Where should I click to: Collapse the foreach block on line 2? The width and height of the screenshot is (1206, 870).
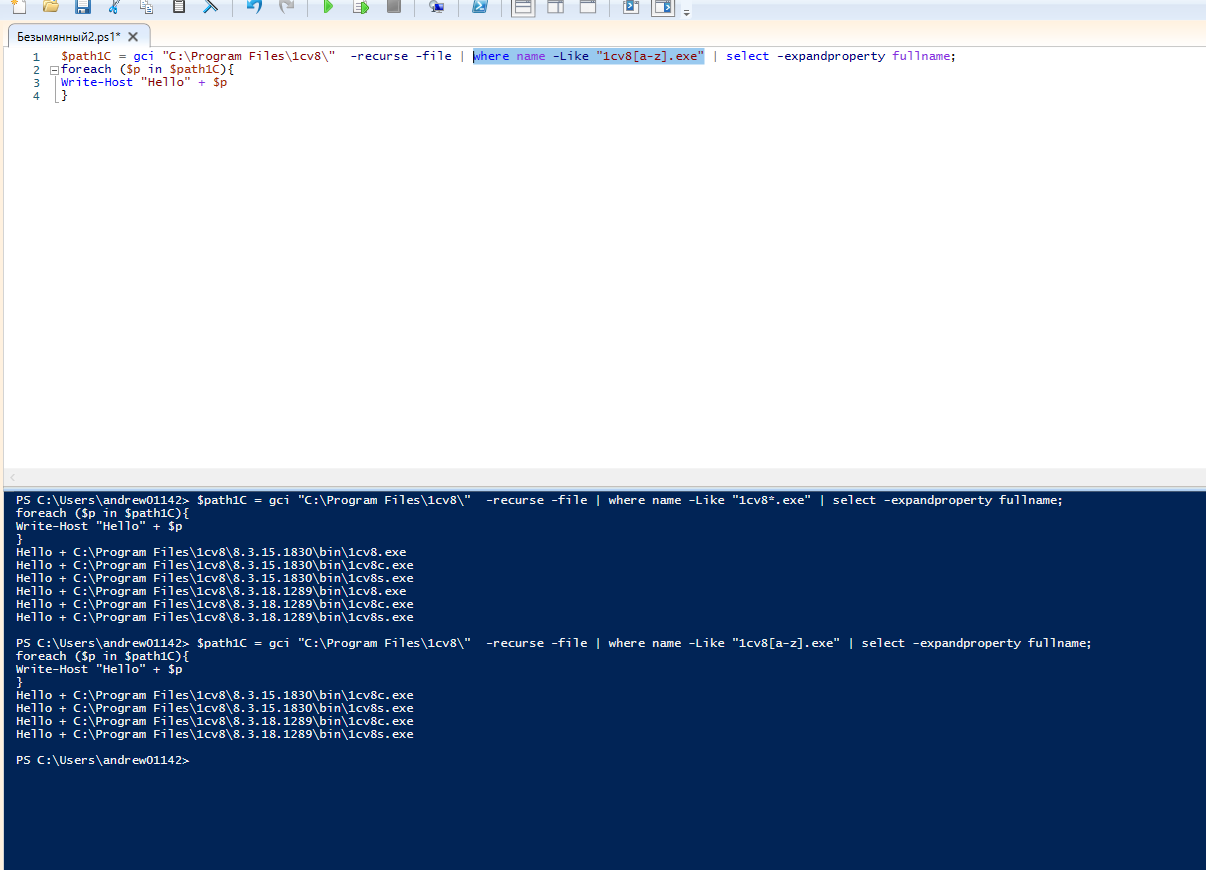click(x=54, y=70)
